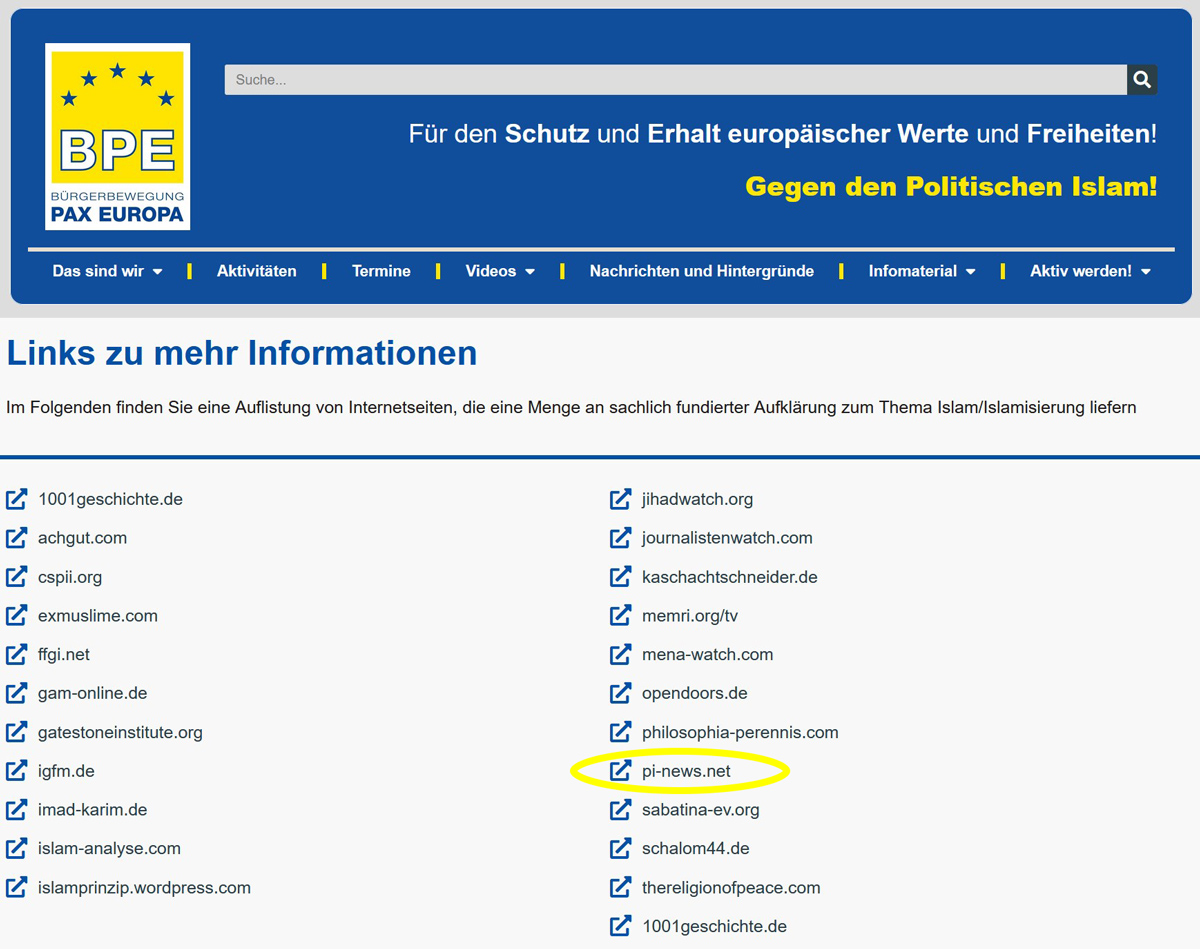1200x949 pixels.
Task: Expand arrow next to Infomaterial
Action: pyautogui.click(x=970, y=272)
